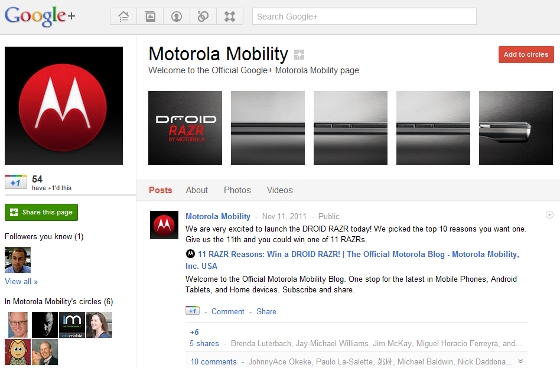Open the fourth scrapbook photo of phone edge

pyautogui.click(x=433, y=128)
